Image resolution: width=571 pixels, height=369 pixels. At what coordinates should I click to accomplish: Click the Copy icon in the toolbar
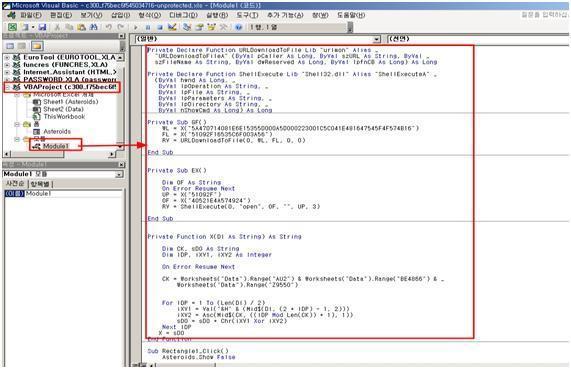[69, 27]
